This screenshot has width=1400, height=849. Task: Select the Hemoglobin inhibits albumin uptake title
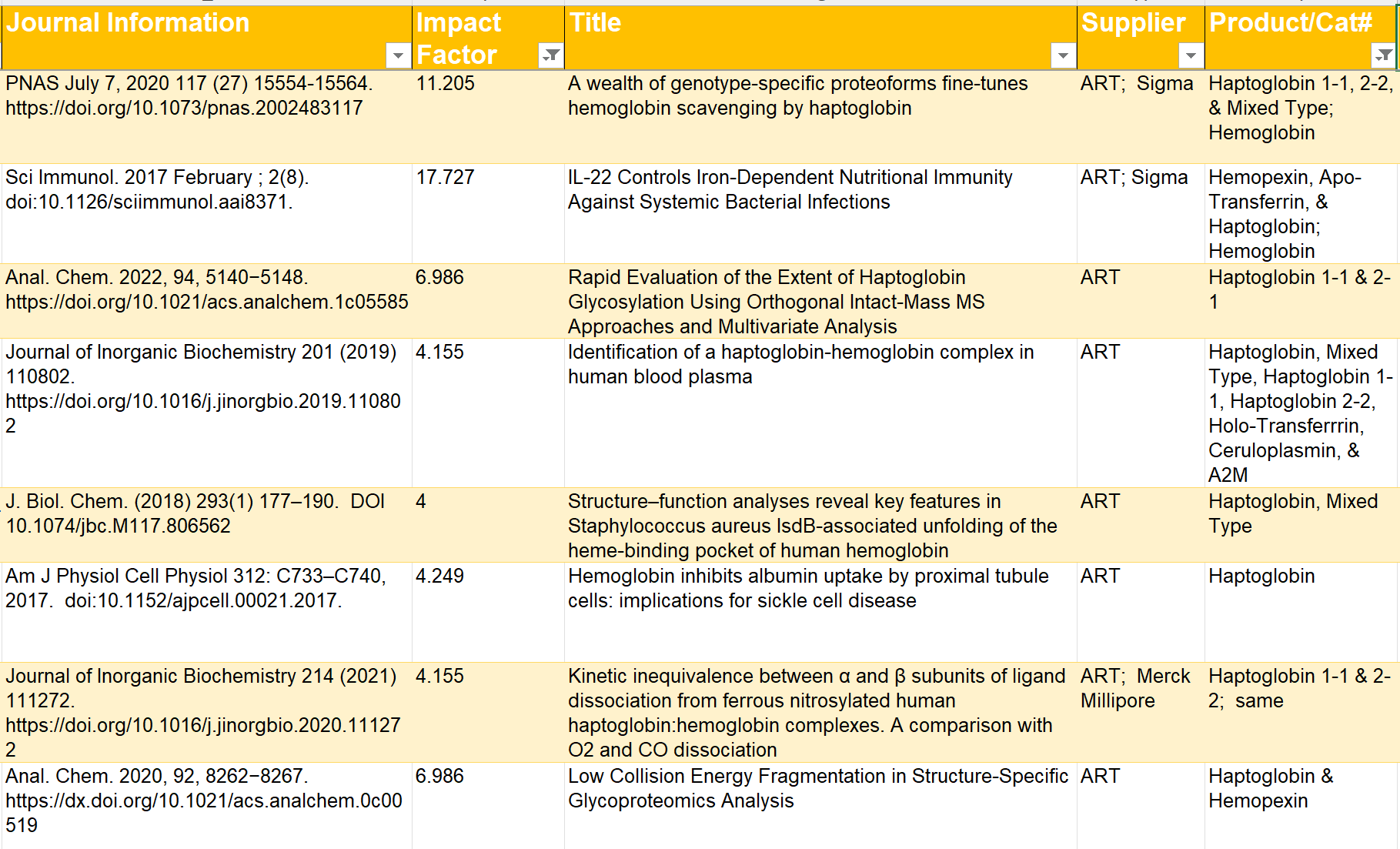coord(807,588)
